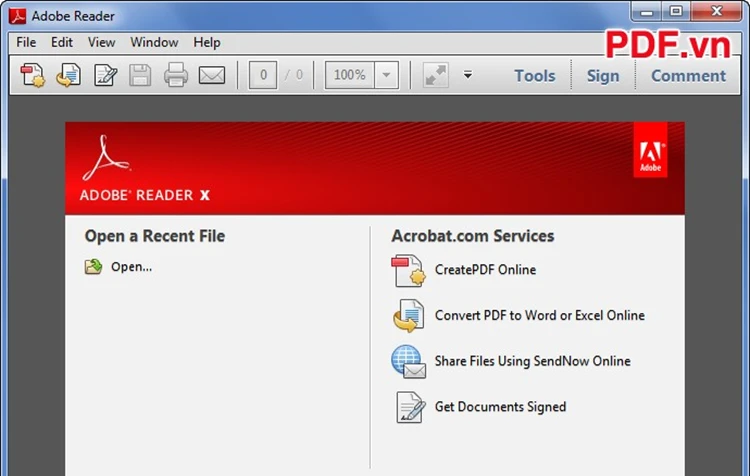Open the zoom level dropdown arrow

(x=386, y=75)
